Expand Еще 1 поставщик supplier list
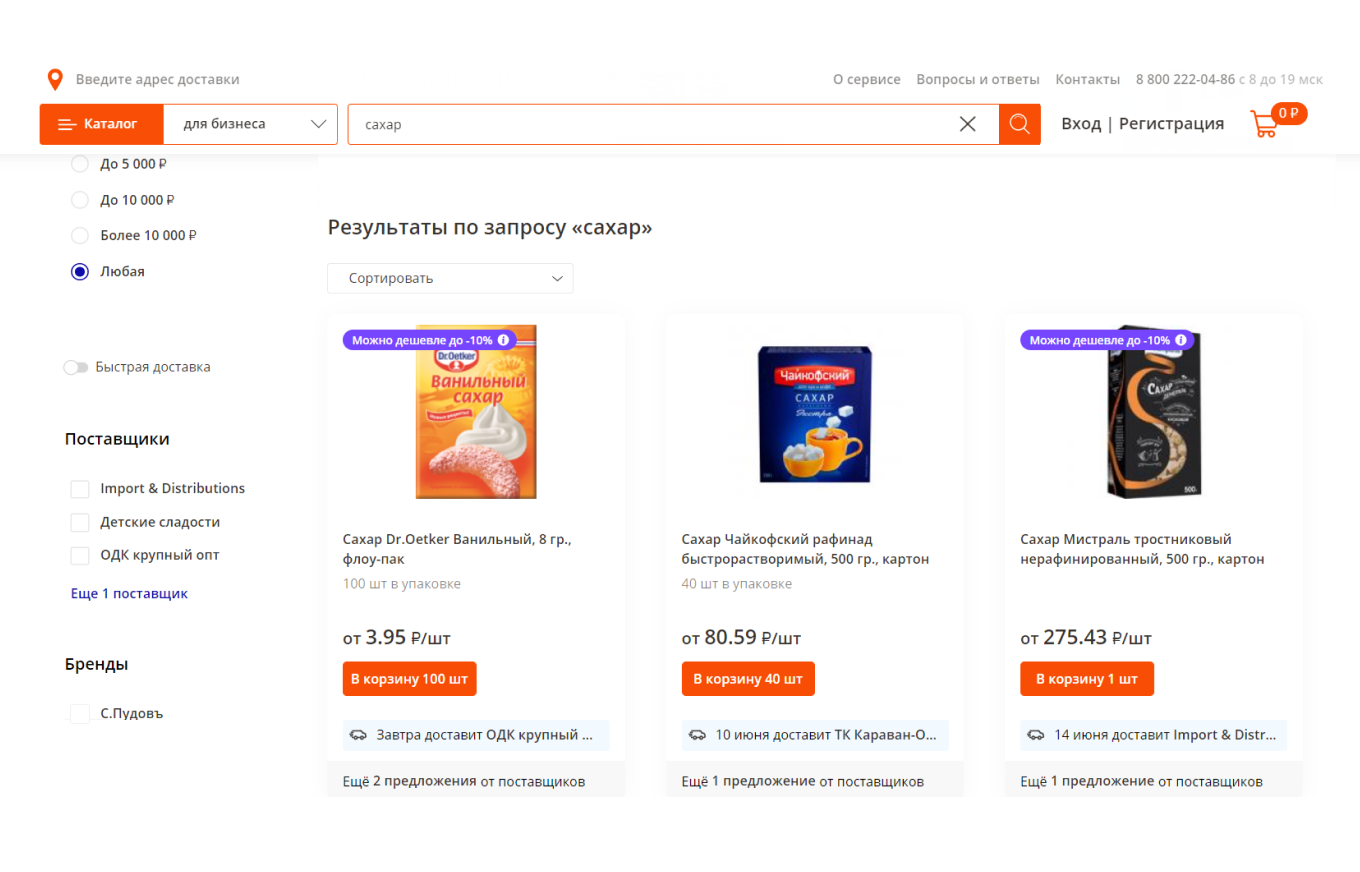This screenshot has width=1360, height=872. [x=129, y=593]
